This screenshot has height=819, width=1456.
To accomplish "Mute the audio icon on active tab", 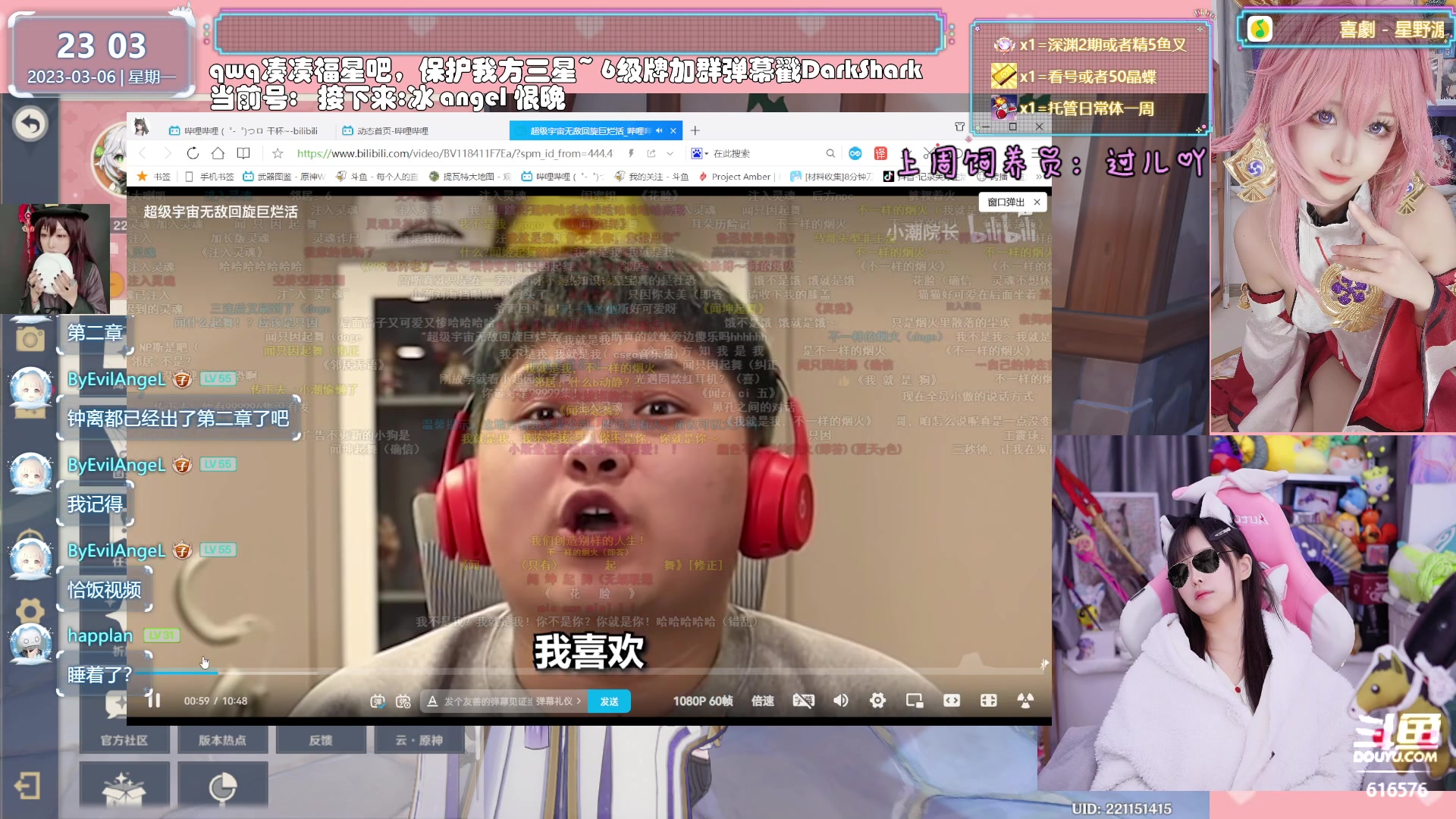I will click(659, 130).
